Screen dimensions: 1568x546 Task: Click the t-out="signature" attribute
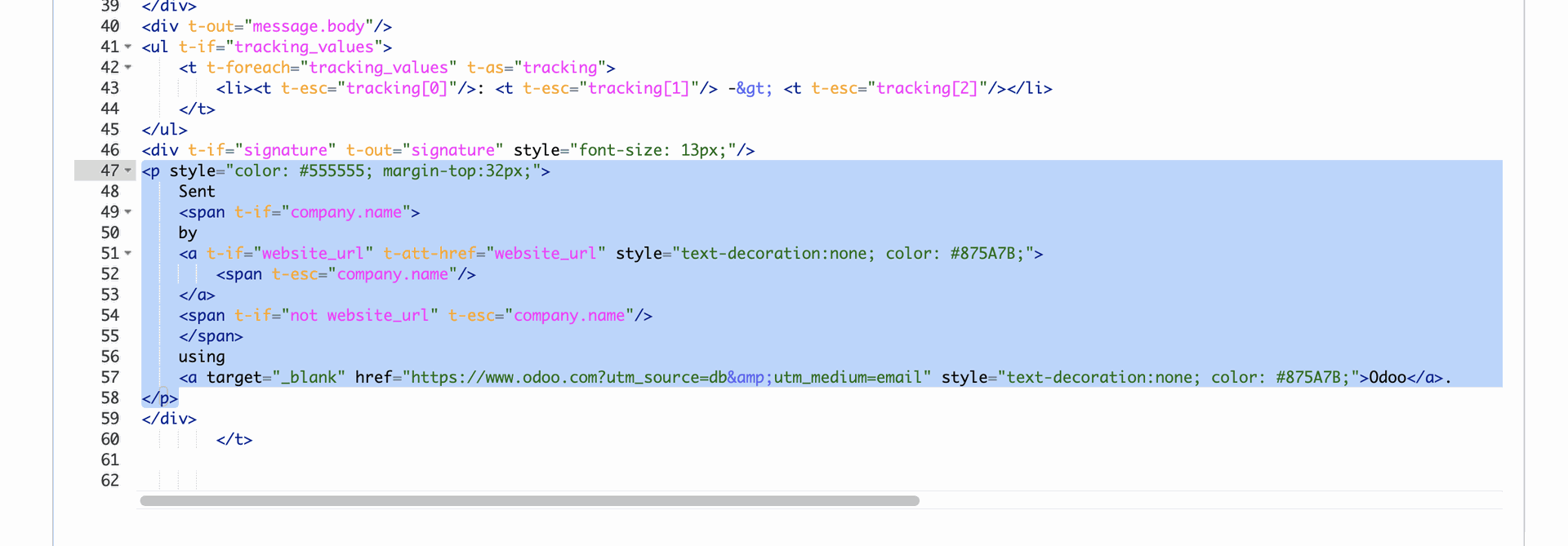tap(425, 150)
